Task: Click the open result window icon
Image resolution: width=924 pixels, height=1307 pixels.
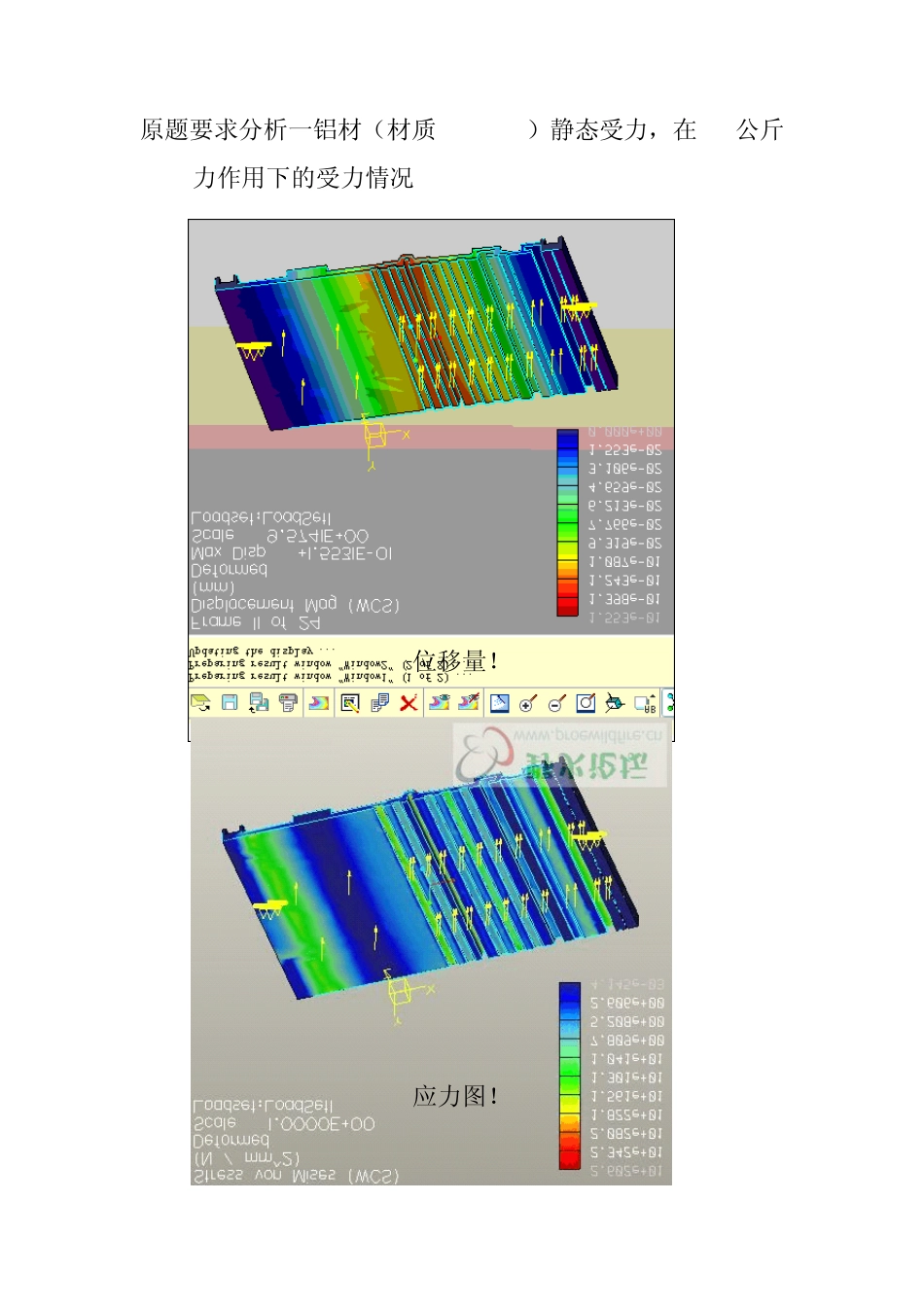Action: point(201,702)
